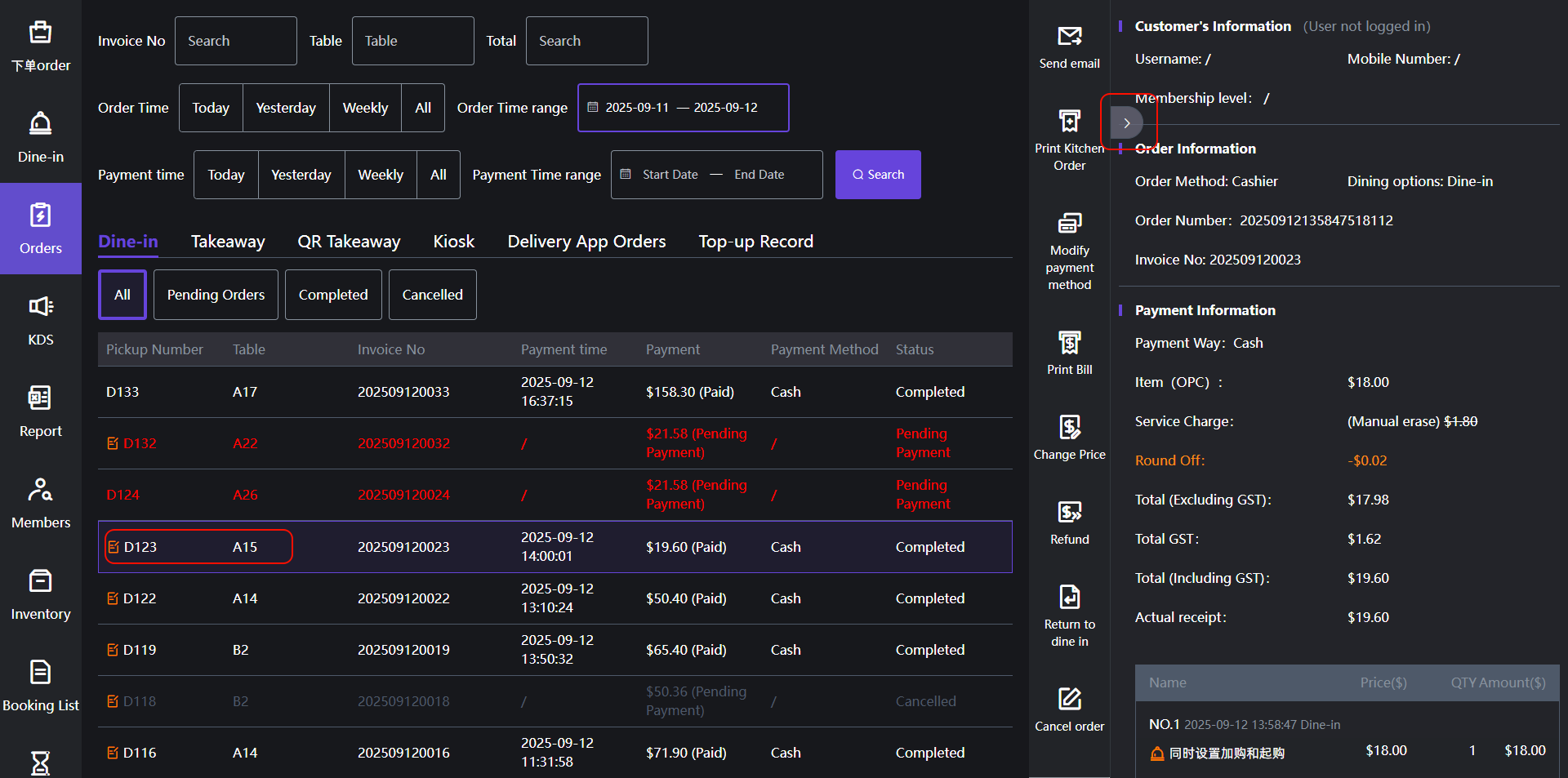
Task: Click the Cancel order icon
Action: coord(1069,700)
